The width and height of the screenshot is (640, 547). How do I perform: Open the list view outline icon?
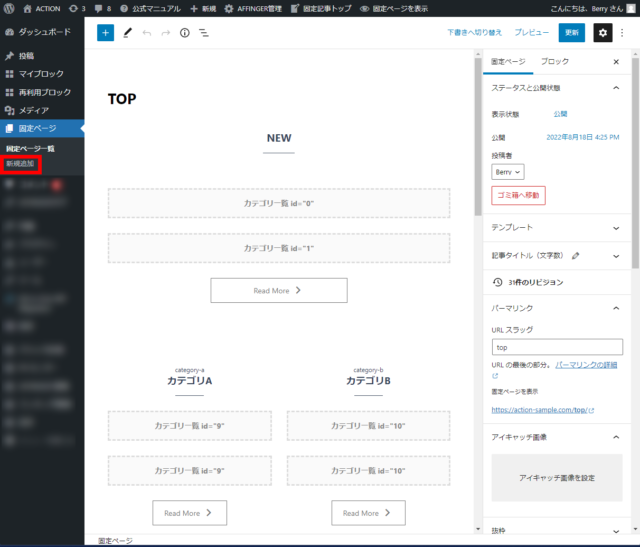tap(204, 33)
